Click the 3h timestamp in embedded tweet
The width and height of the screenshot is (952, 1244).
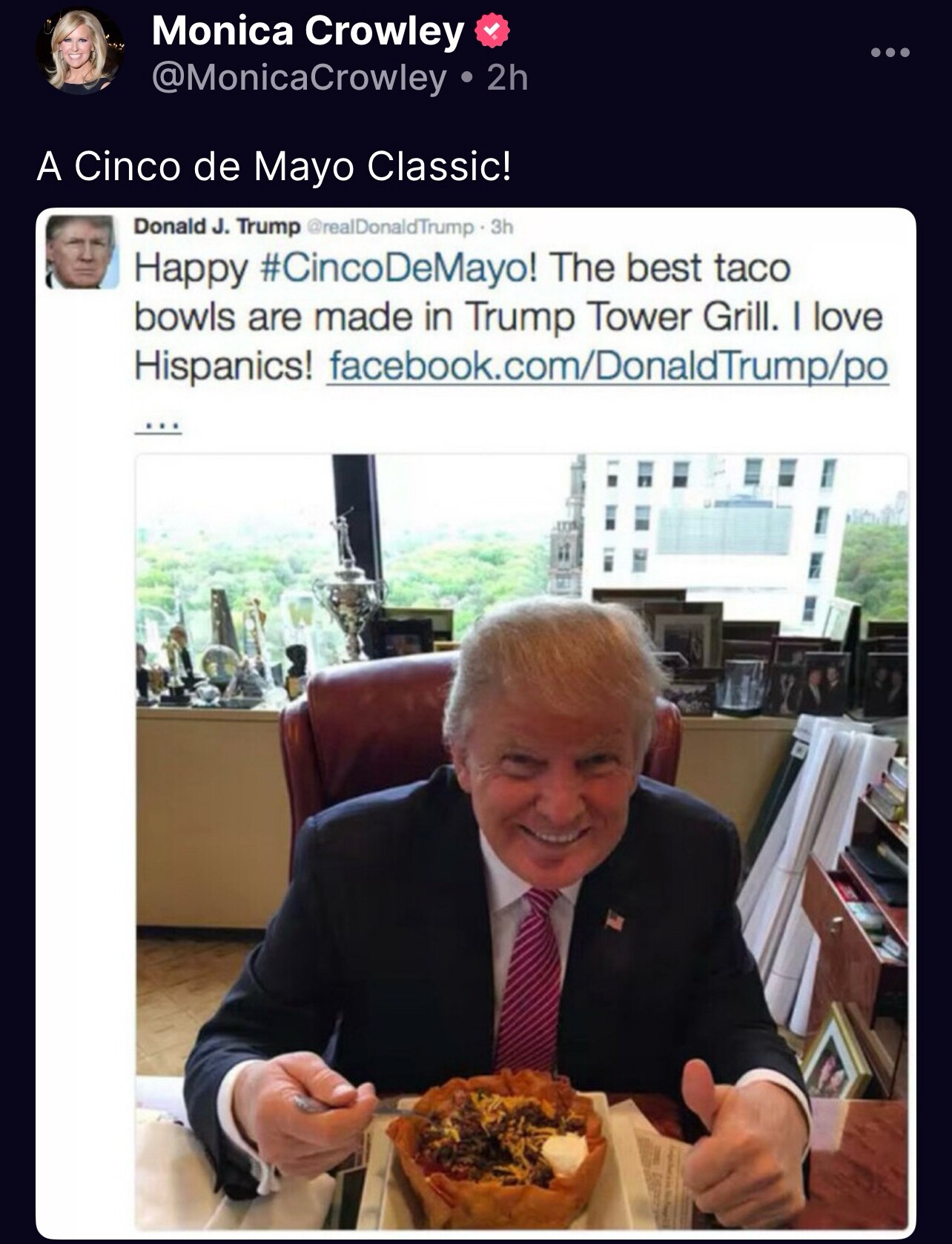[502, 227]
